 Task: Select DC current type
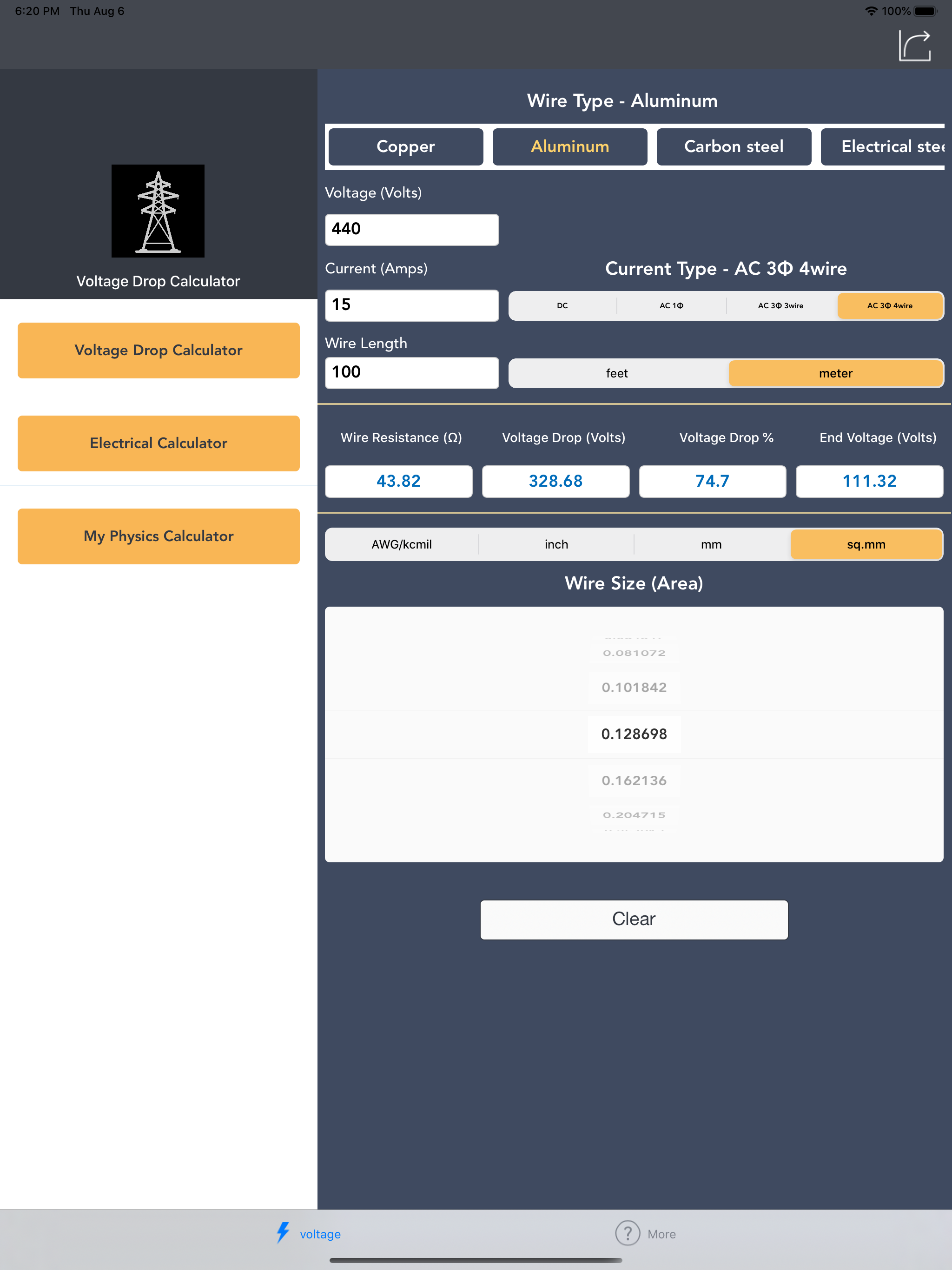tap(562, 305)
